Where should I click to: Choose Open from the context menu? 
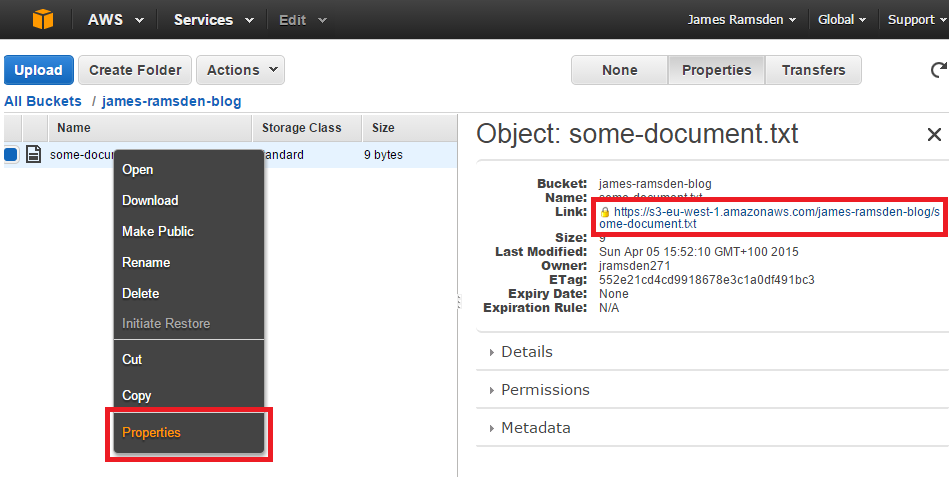(189, 169)
